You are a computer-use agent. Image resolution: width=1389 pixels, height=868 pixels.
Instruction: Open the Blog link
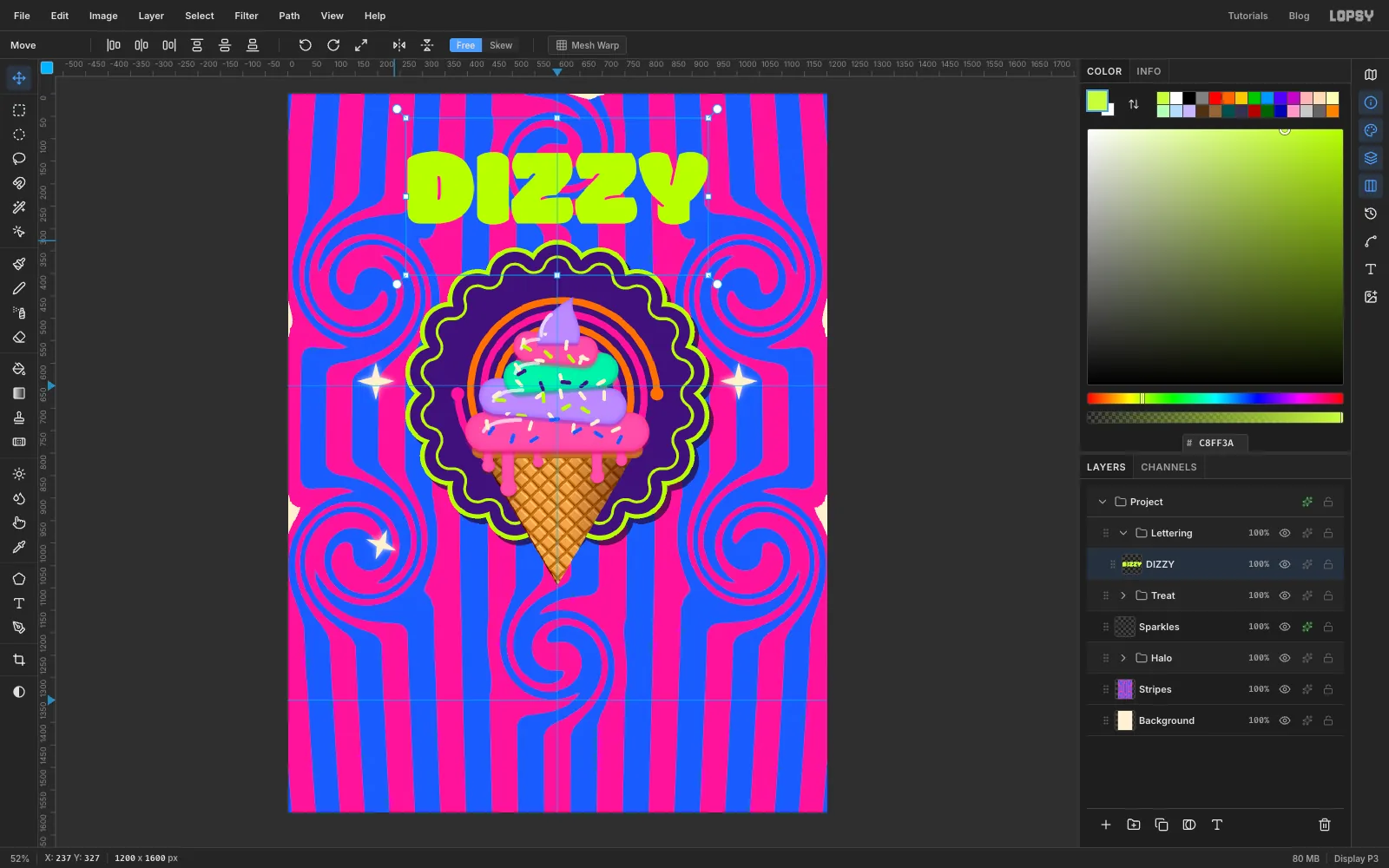point(1299,16)
